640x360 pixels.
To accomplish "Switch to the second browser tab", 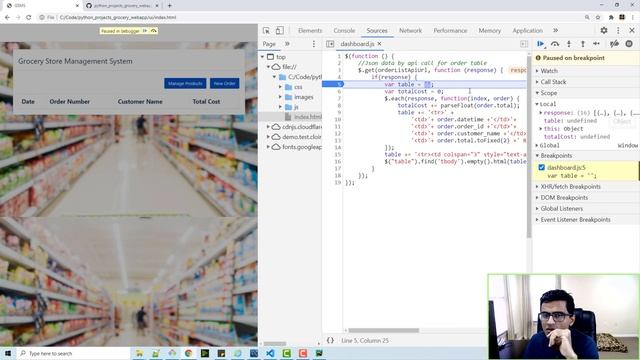I will click(122, 6).
